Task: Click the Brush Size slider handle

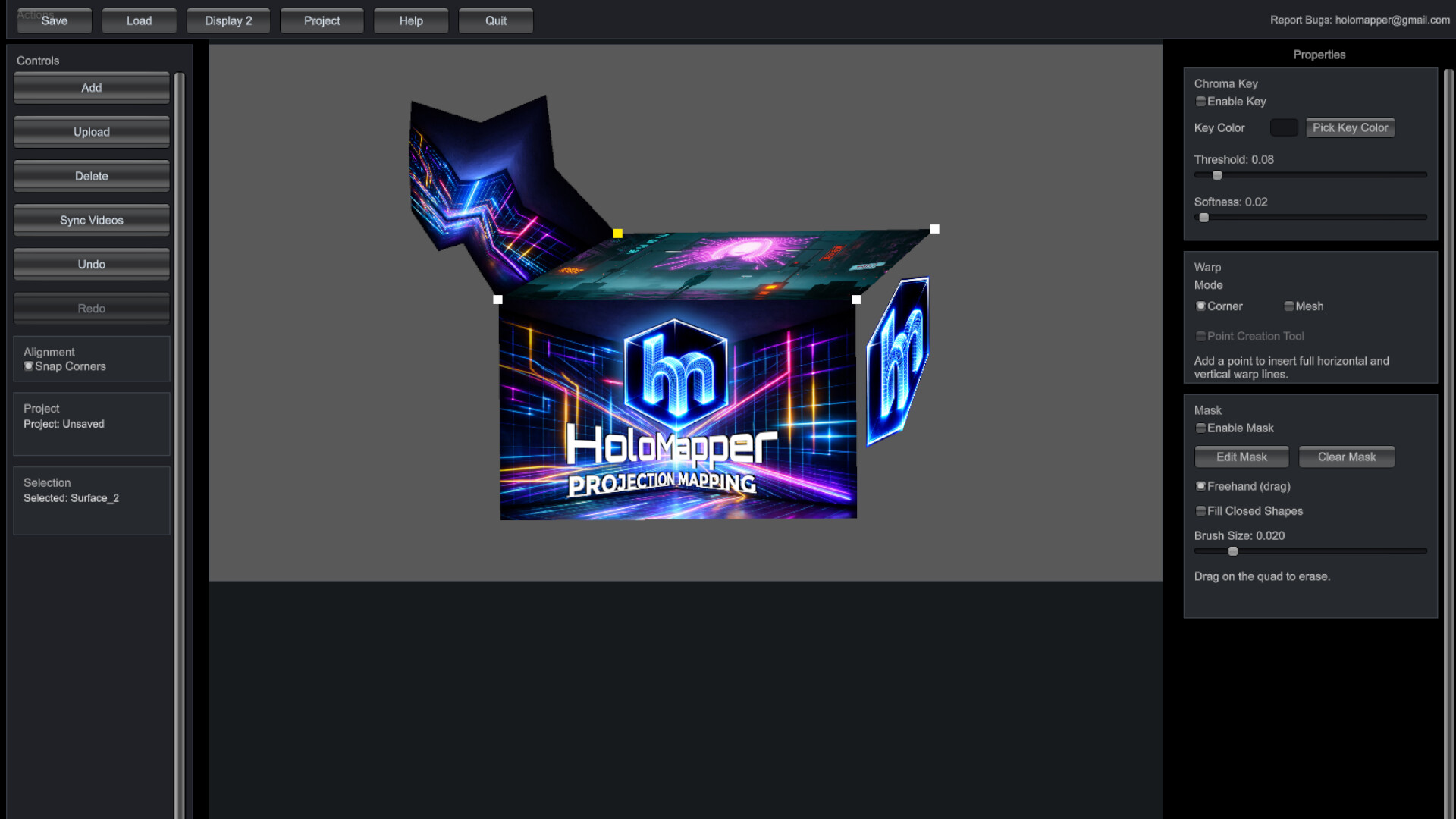Action: coord(1233,551)
